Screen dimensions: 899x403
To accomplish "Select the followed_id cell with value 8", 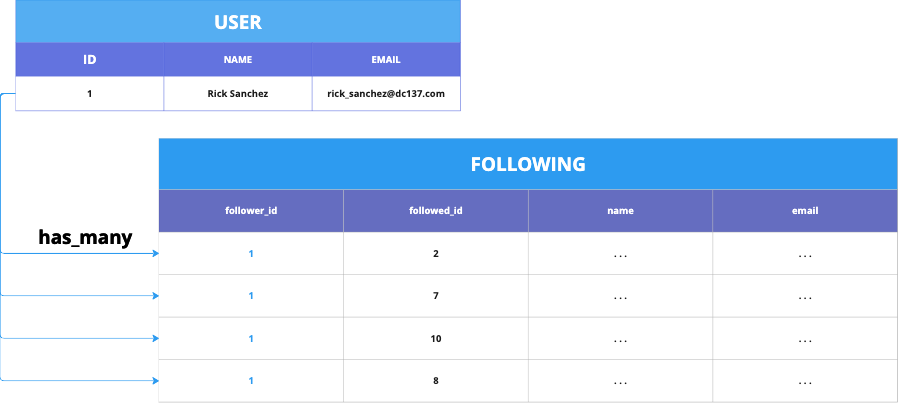I will tap(436, 381).
